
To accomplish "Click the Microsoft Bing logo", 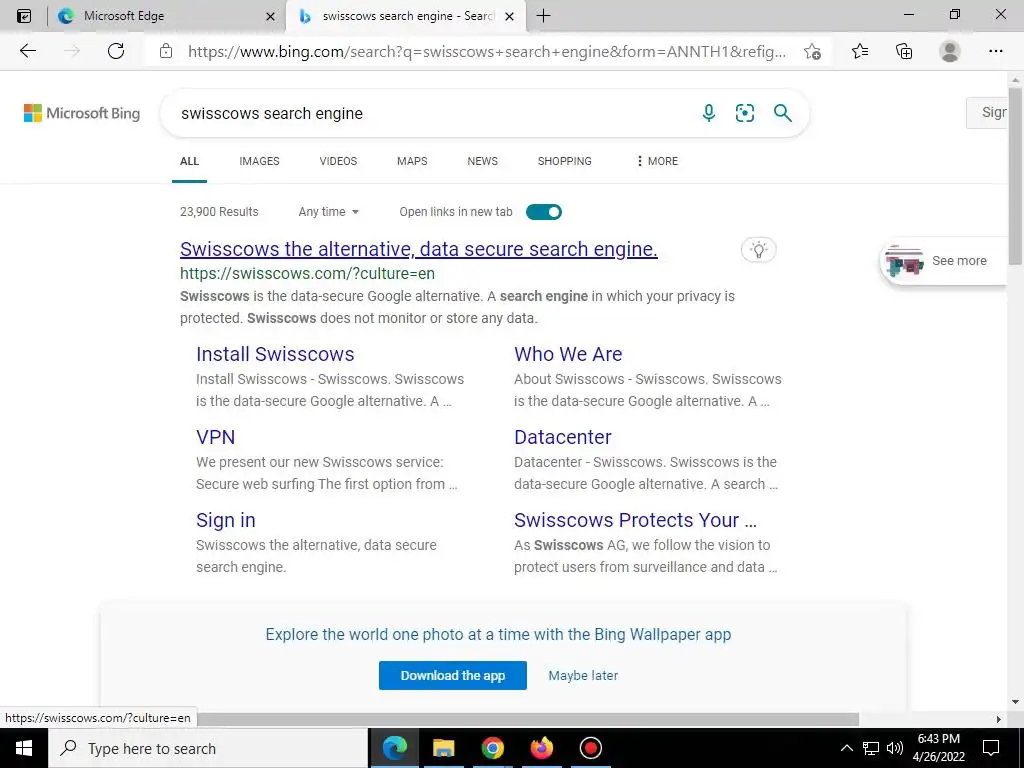I will pyautogui.click(x=82, y=113).
